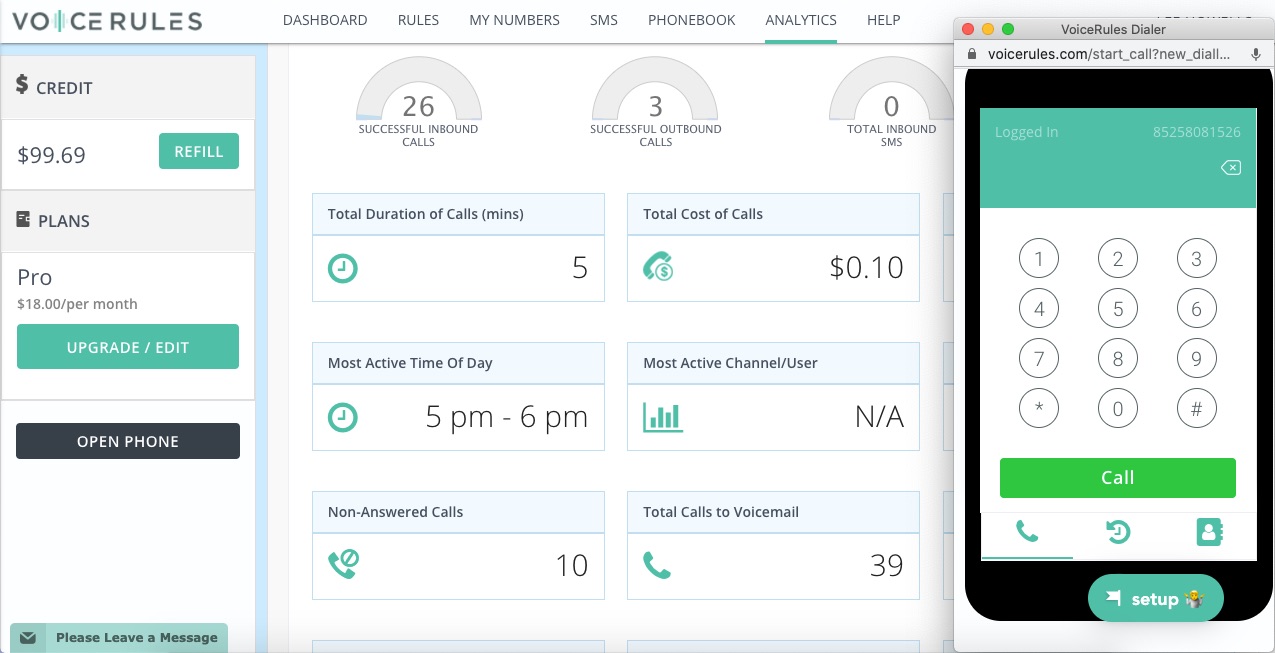Click the Refill credit button
Viewport: 1275px width, 653px height.
199,151
